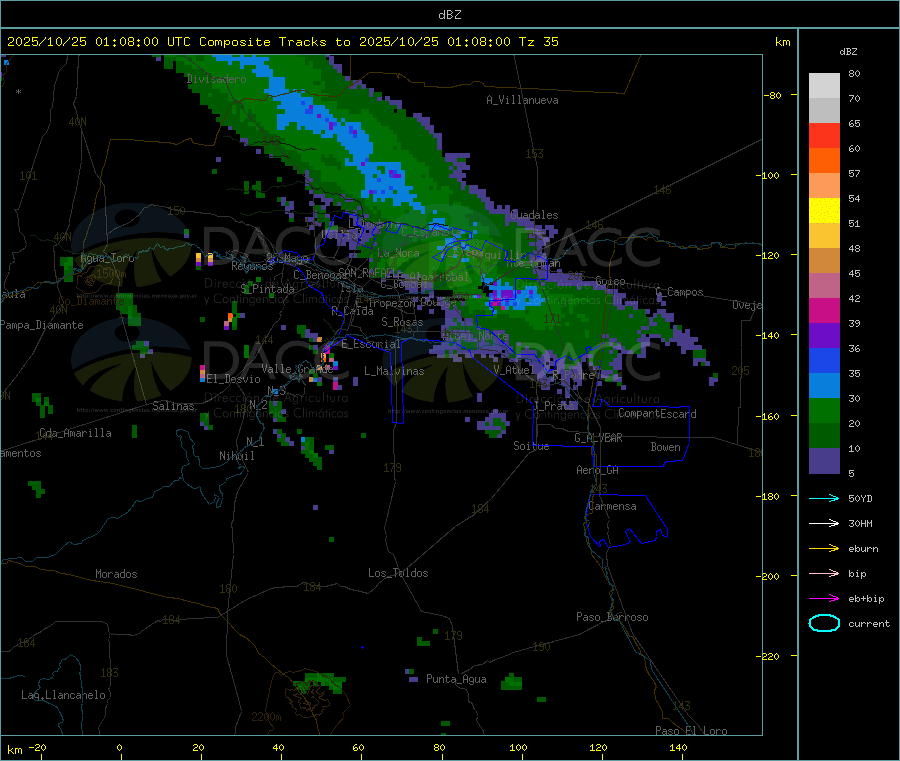The image size is (900, 761).
Task: Click the 100 tick on horizontal axis
Action: coord(518,747)
